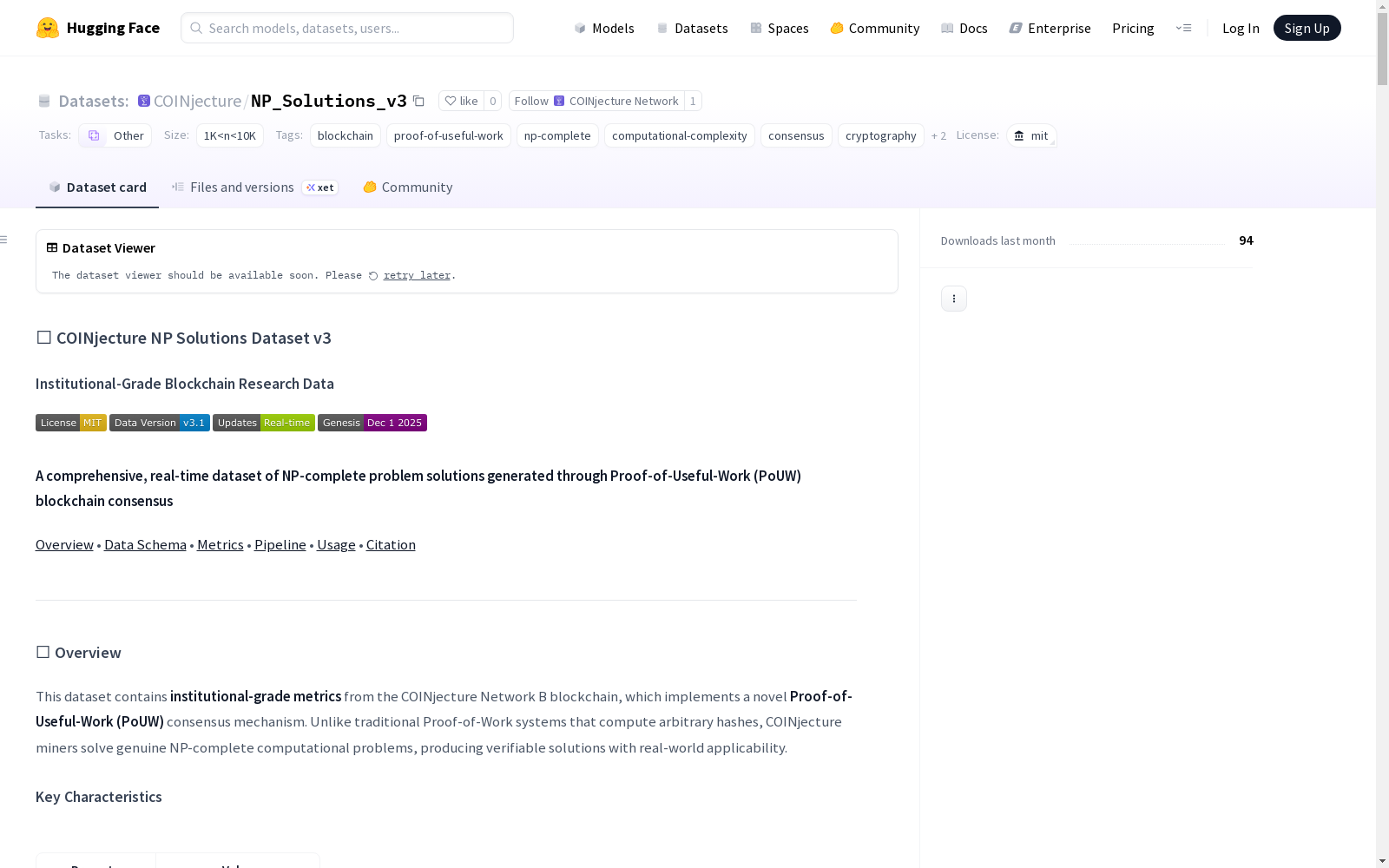
Task: Open the three-dot options menu in sidebar
Action: click(954, 299)
